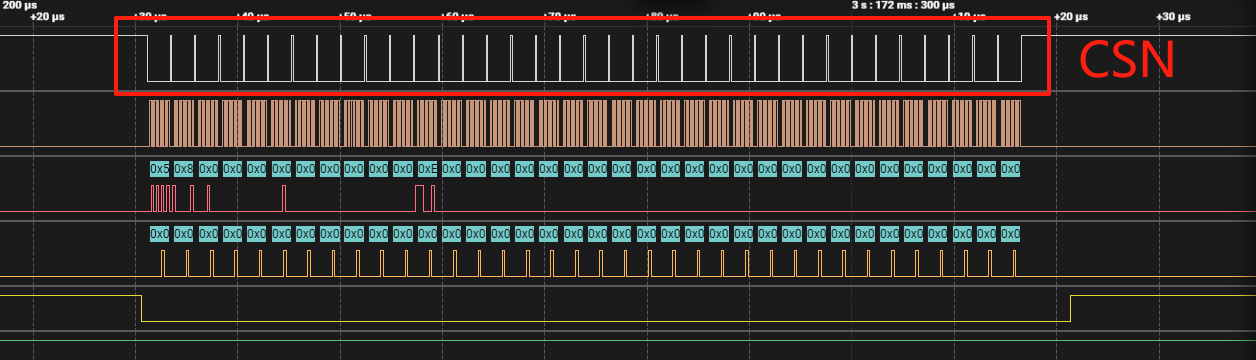Select the first 0x0 byte in fourth row
Image resolution: width=1256 pixels, height=360 pixels.
[160, 234]
